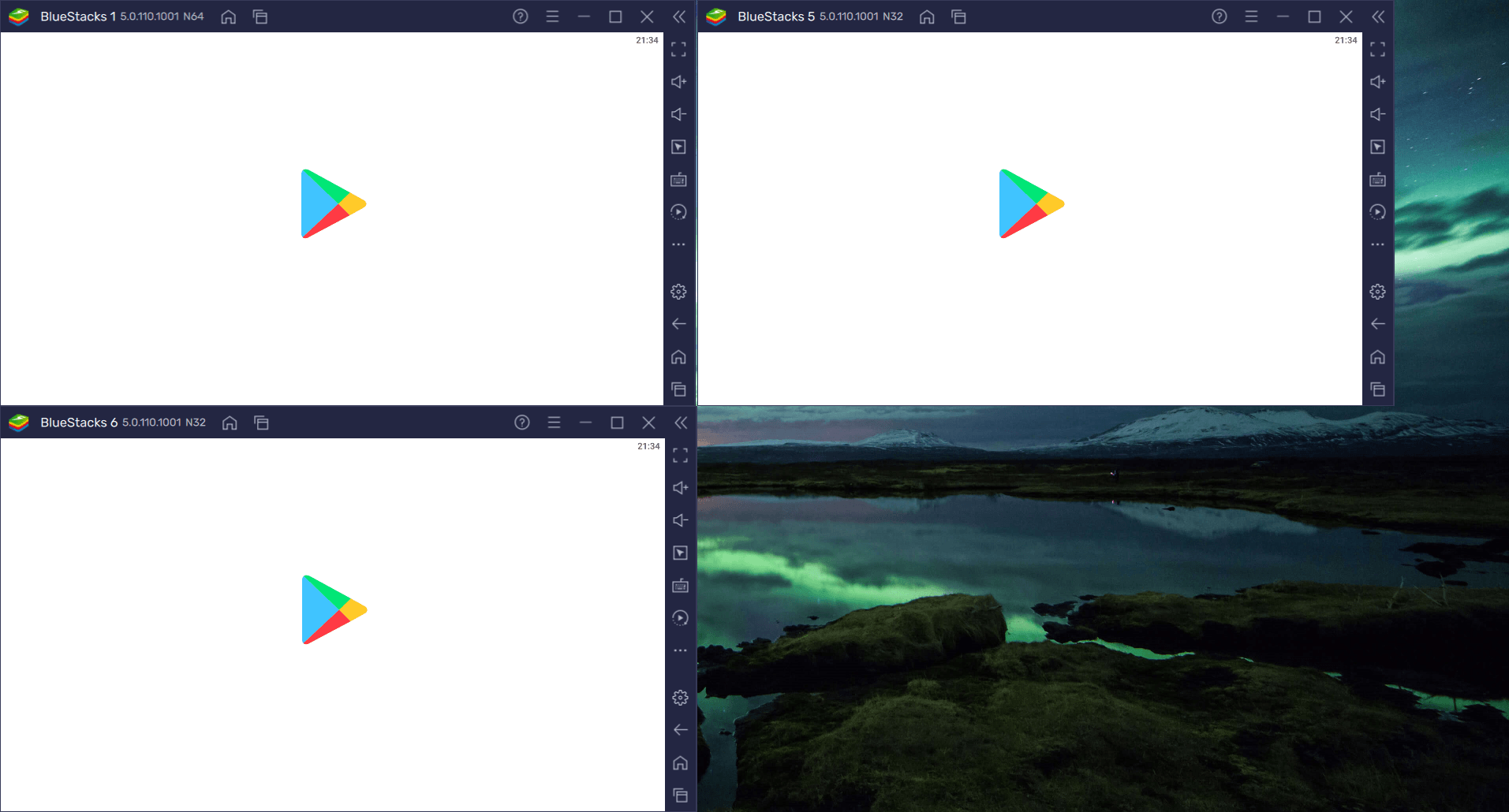Toggle cursor lock icon in BlueStacks 5
This screenshot has height=812, width=1509.
pos(1377,147)
